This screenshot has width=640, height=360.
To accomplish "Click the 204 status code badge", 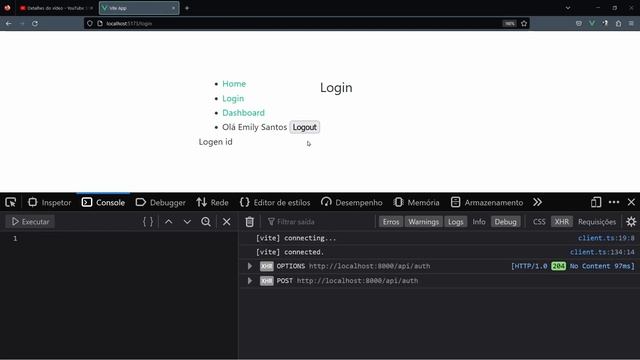I will coord(558,266).
